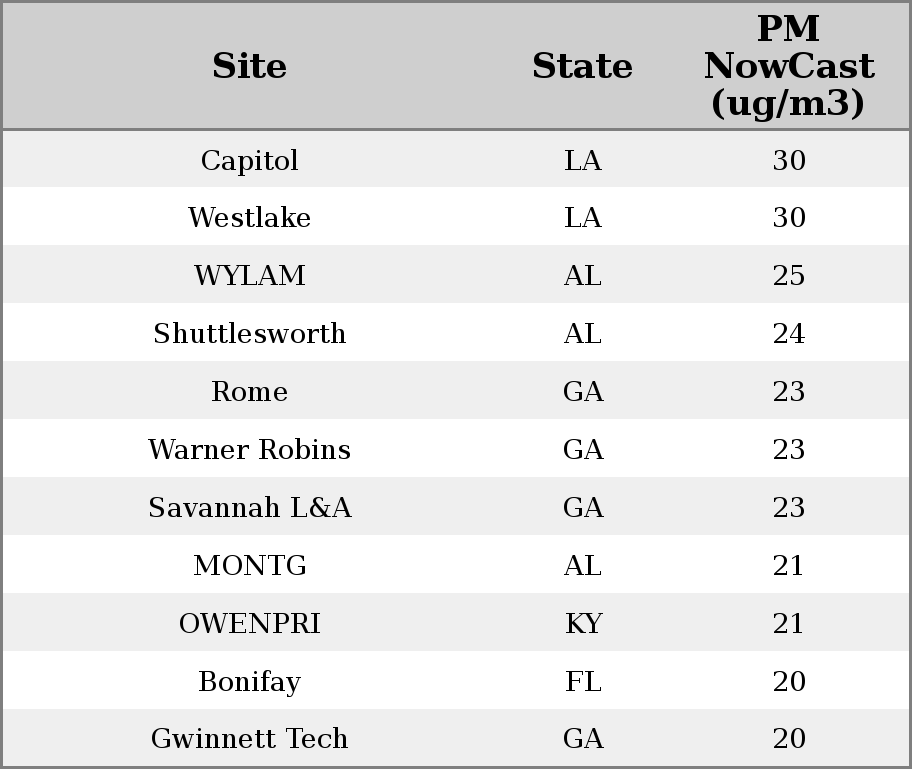Viewport: 912px width, 769px height.
Task: Select the Bonifay site cell
Action: 249,681
